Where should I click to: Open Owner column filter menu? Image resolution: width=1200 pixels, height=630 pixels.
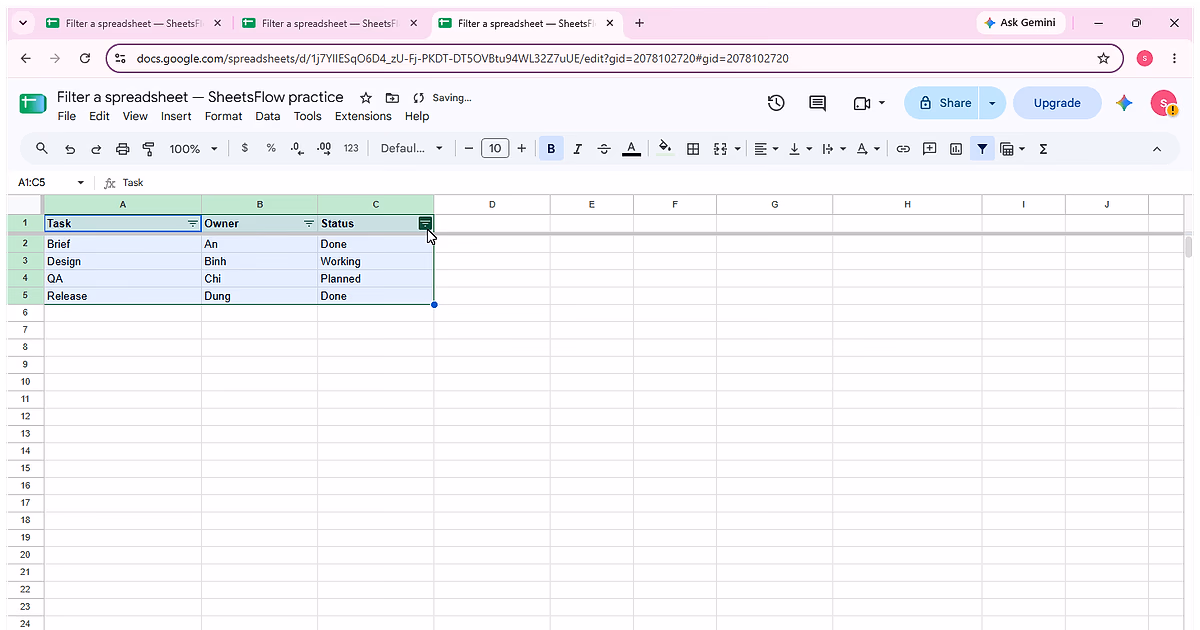point(309,224)
